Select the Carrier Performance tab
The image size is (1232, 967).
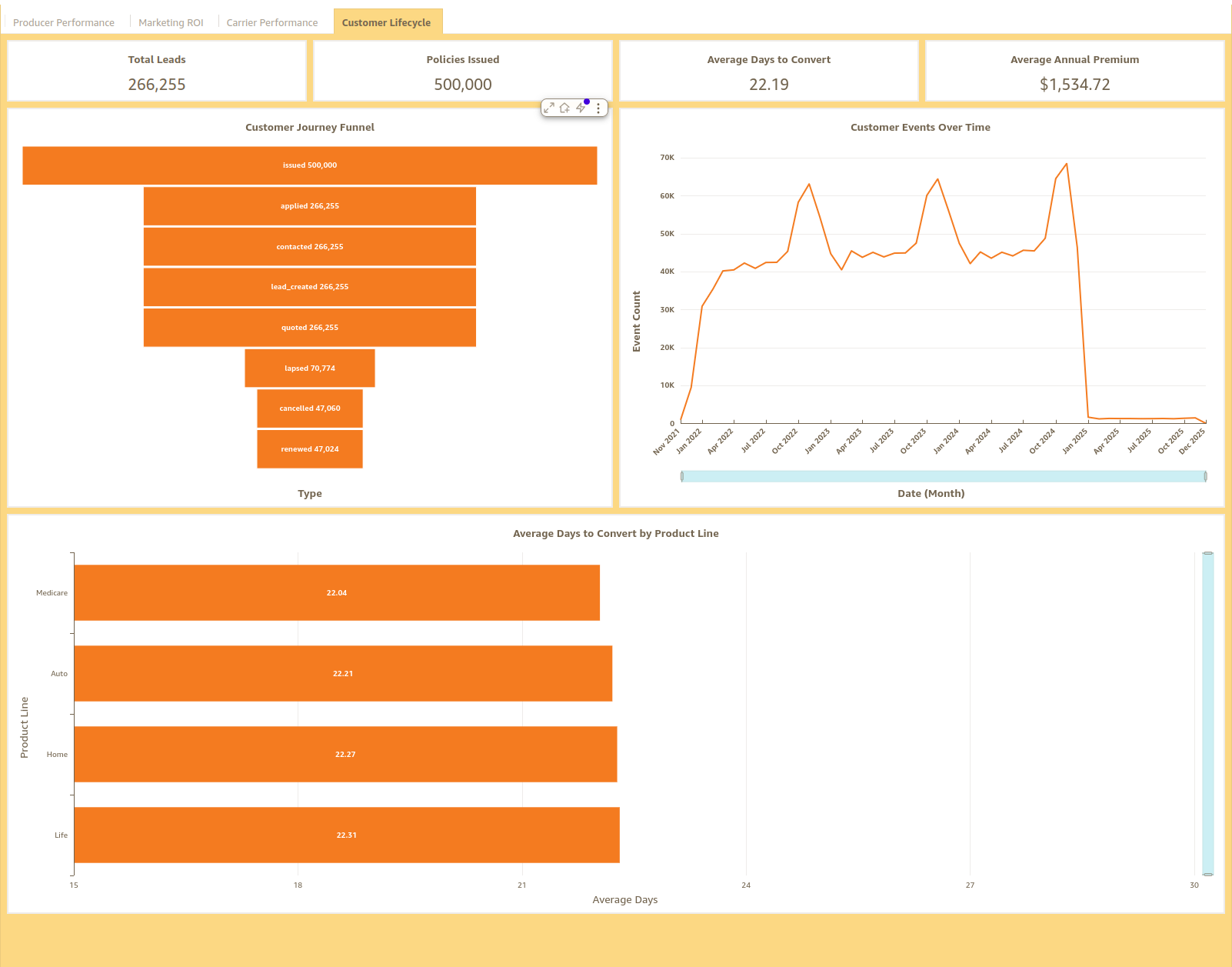point(271,22)
